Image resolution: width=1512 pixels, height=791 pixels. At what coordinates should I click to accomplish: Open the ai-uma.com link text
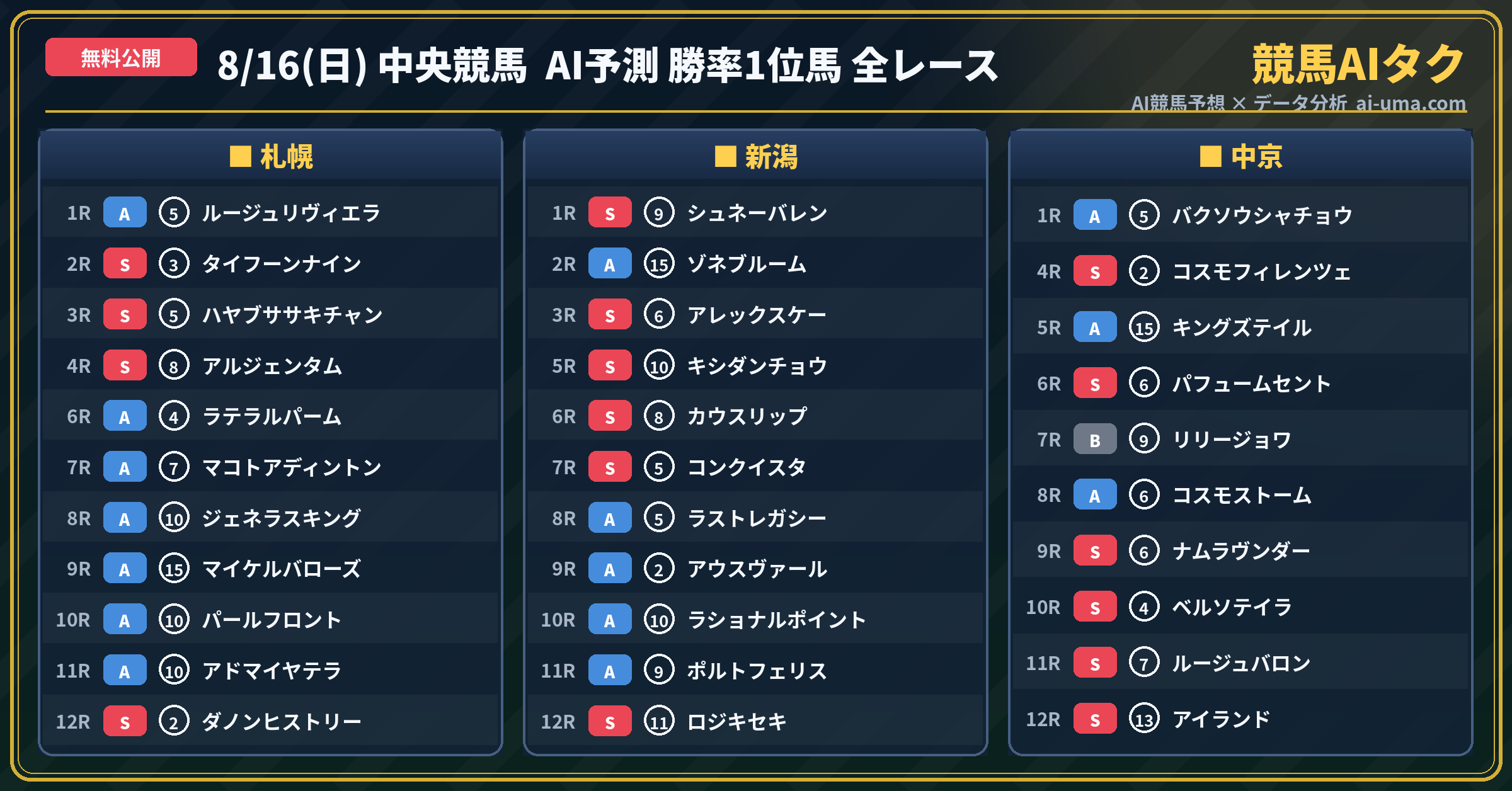click(x=1411, y=103)
